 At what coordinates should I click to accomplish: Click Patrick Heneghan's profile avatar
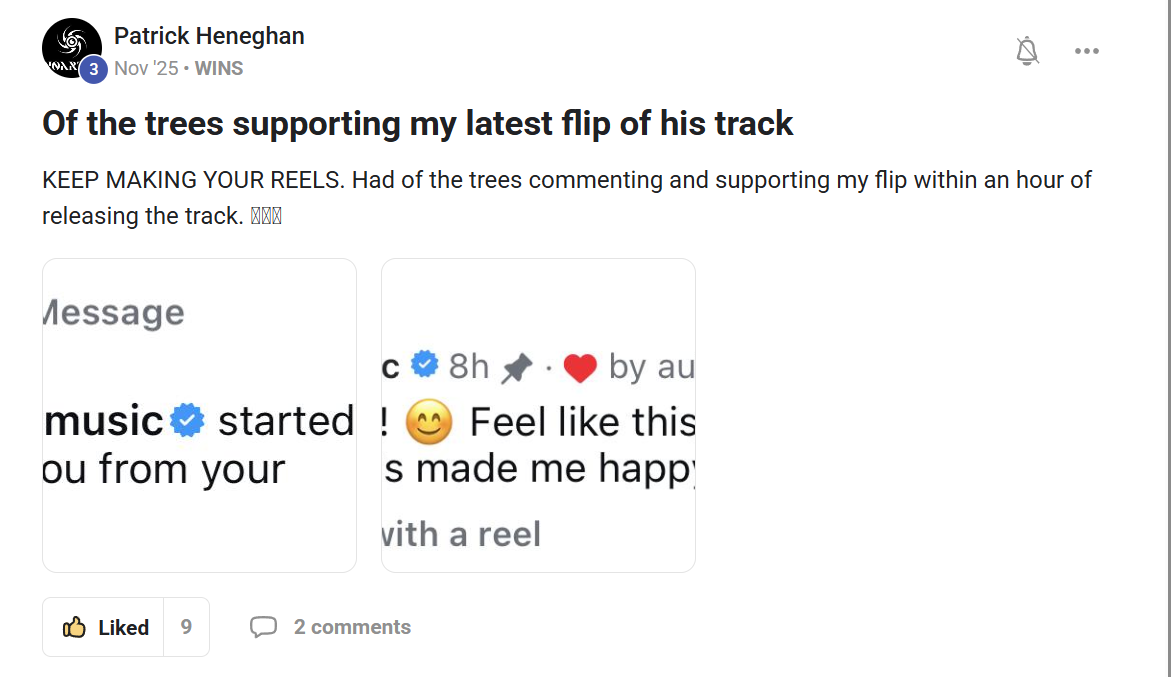point(70,46)
